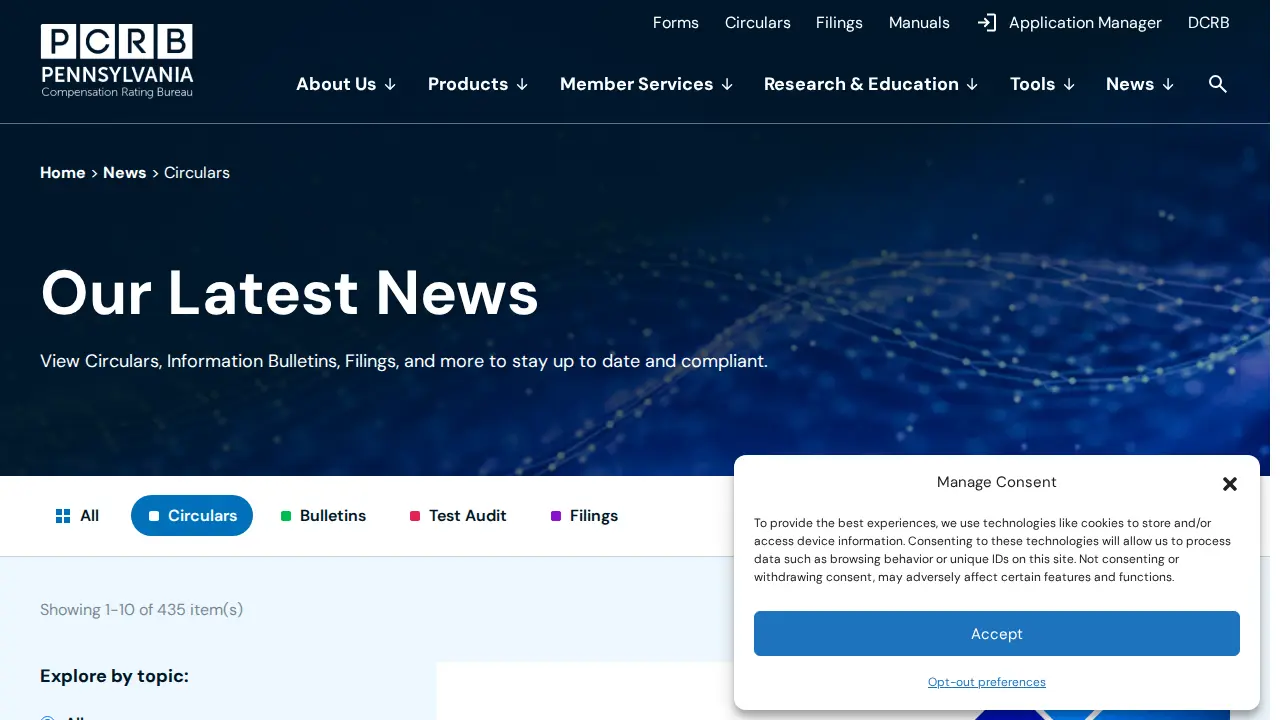This screenshot has width=1280, height=720.
Task: Visit the DCRB link
Action: pyautogui.click(x=1209, y=23)
